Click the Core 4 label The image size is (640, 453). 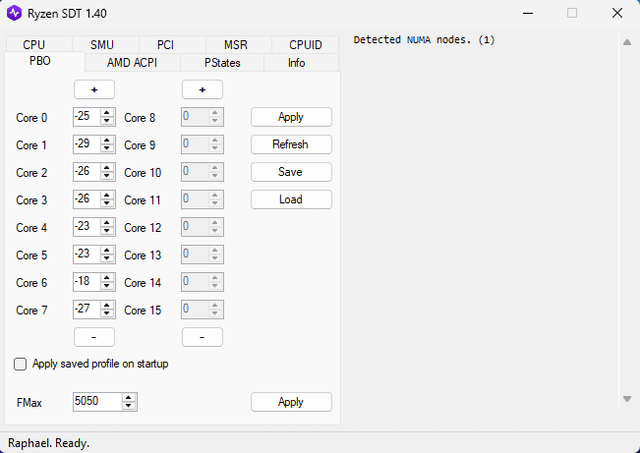(31, 228)
